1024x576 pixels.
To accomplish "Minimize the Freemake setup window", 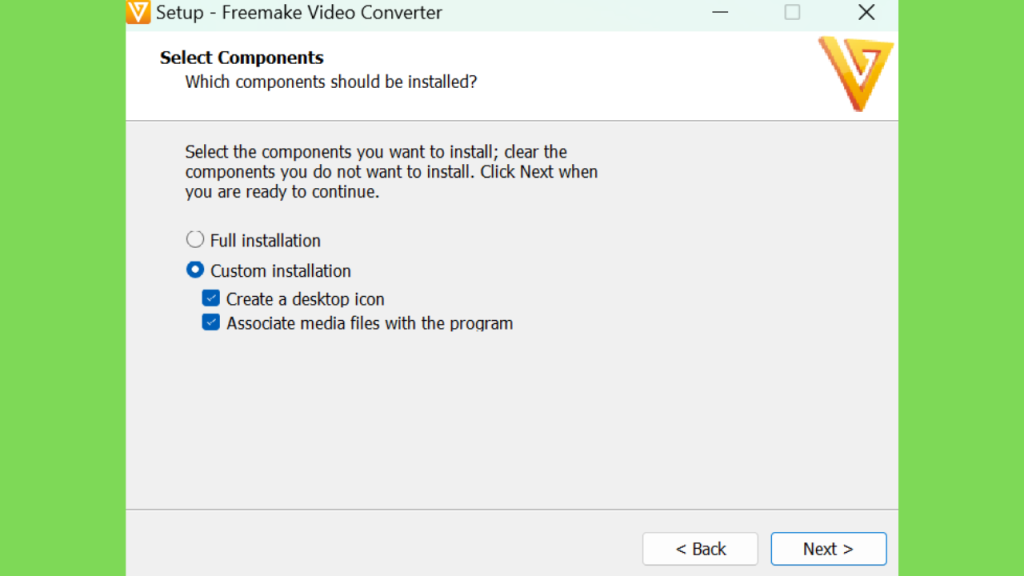I will (x=720, y=12).
